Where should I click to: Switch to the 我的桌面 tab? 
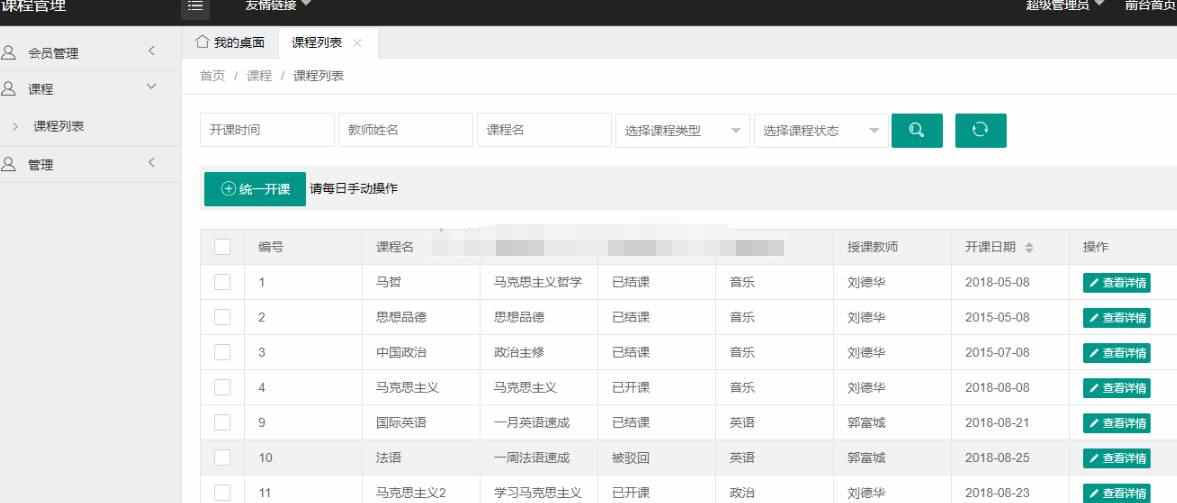click(230, 43)
